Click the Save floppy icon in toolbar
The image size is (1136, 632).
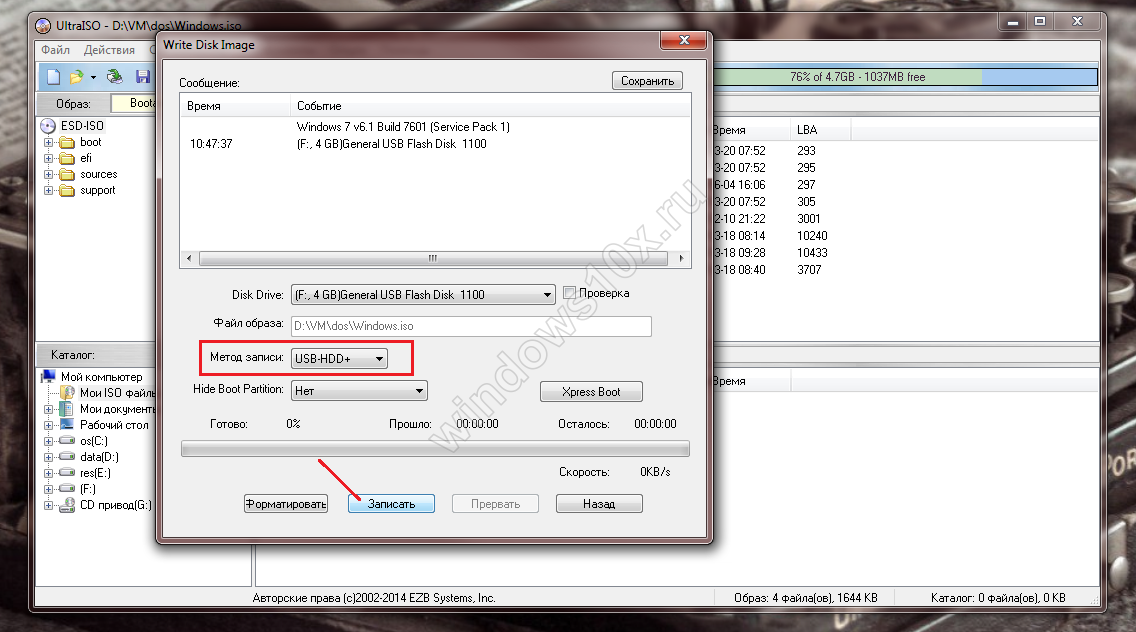click(x=143, y=77)
